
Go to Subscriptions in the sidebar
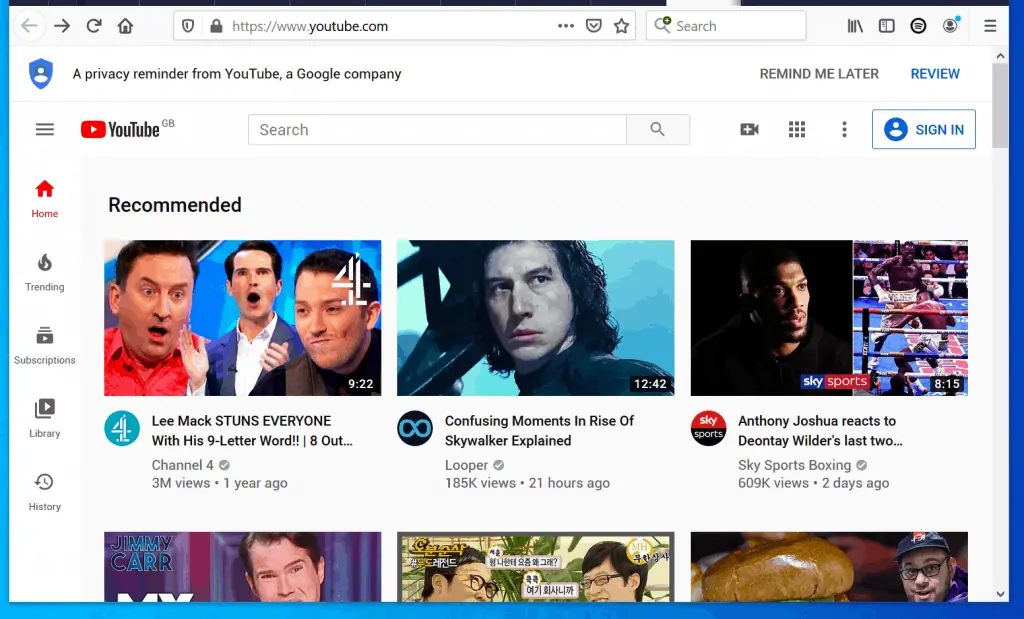45,345
